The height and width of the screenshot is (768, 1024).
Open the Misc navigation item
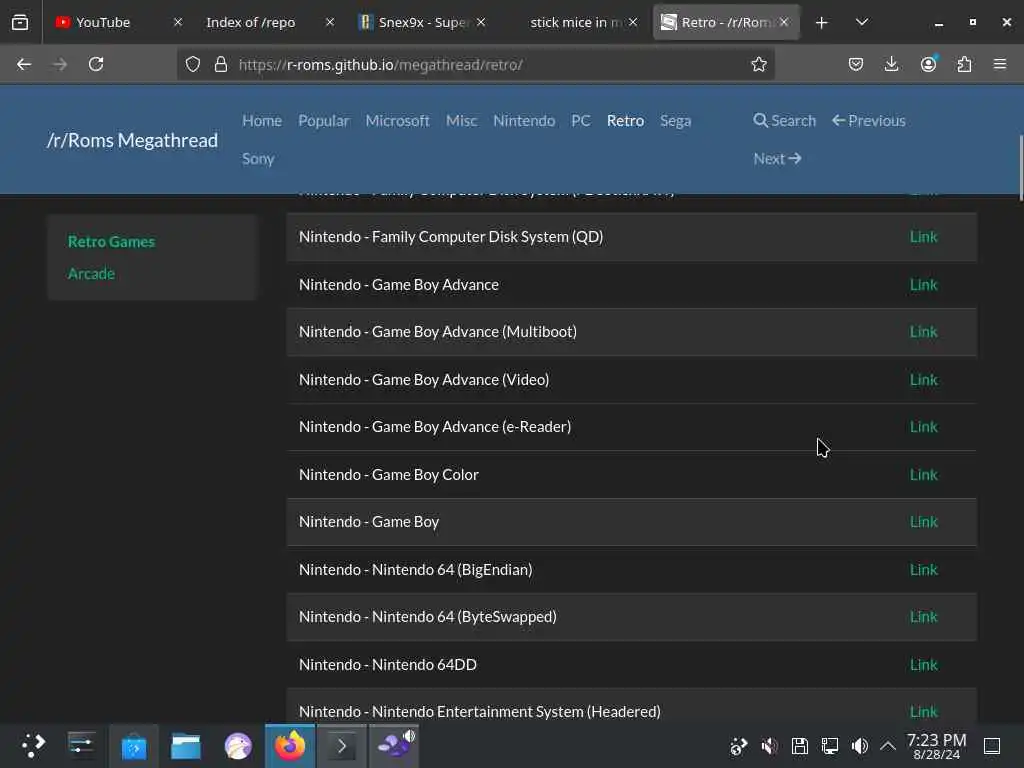tap(461, 121)
